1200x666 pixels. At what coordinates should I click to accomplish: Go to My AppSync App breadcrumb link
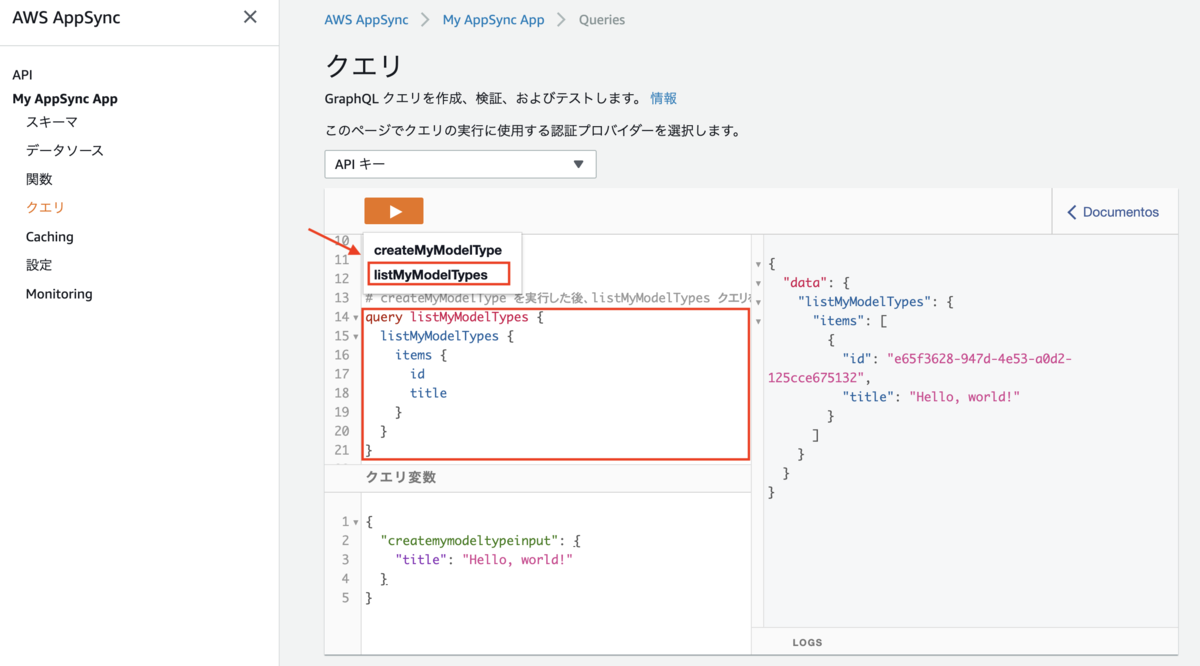493,19
